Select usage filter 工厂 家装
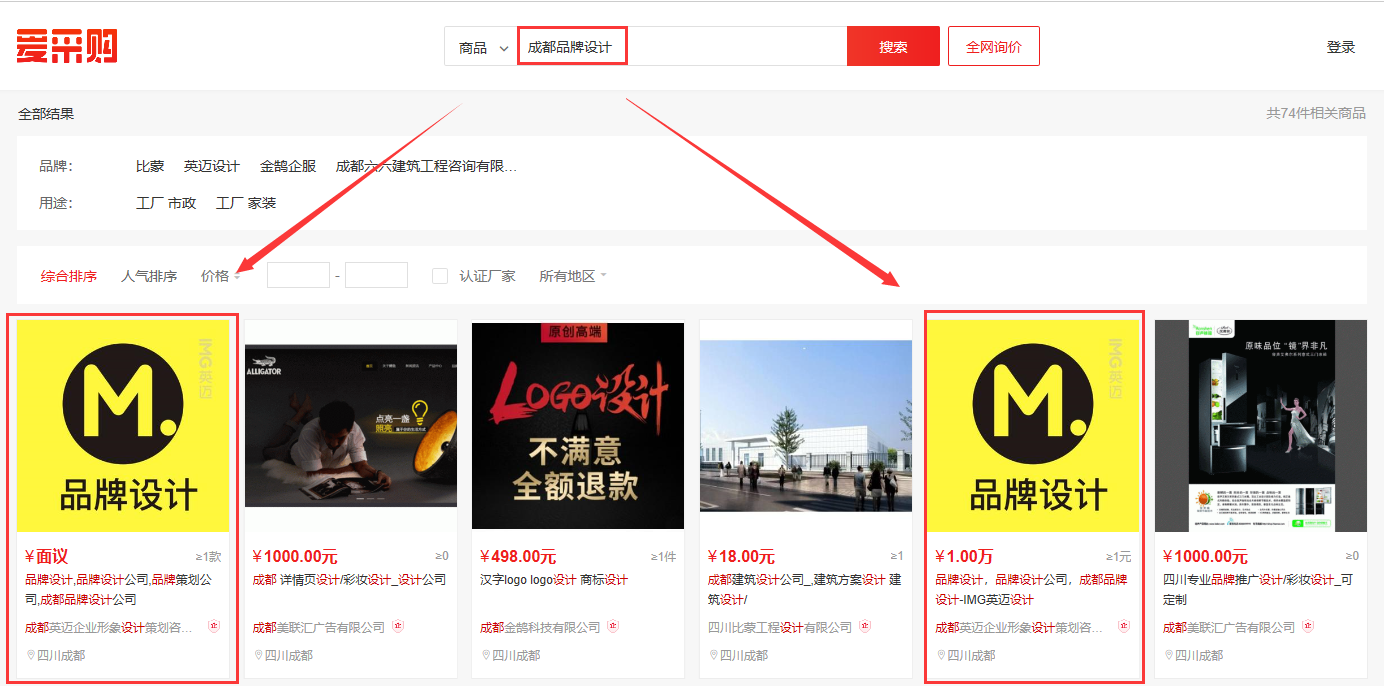 tap(246, 203)
